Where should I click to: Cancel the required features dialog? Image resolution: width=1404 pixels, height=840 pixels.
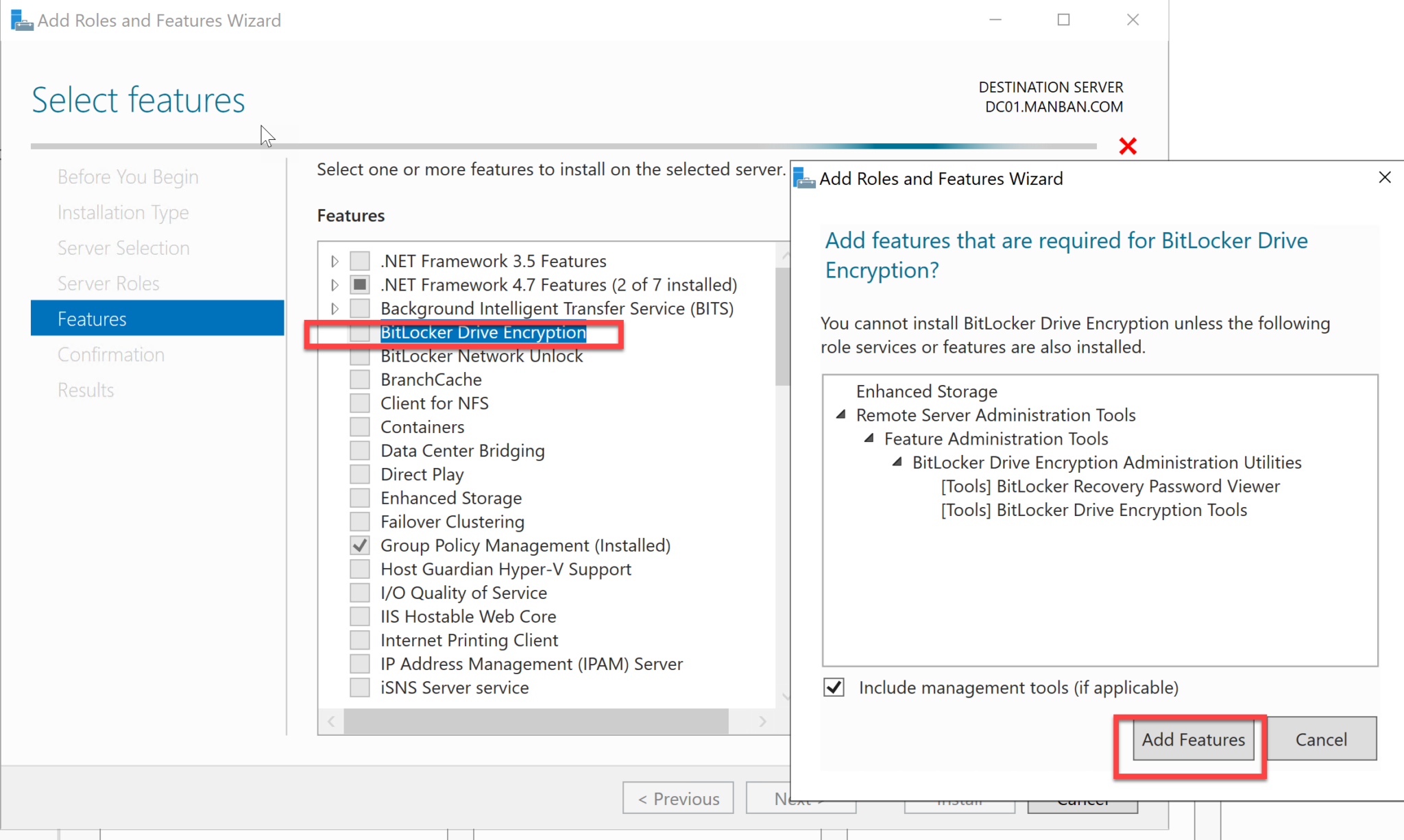point(1322,739)
